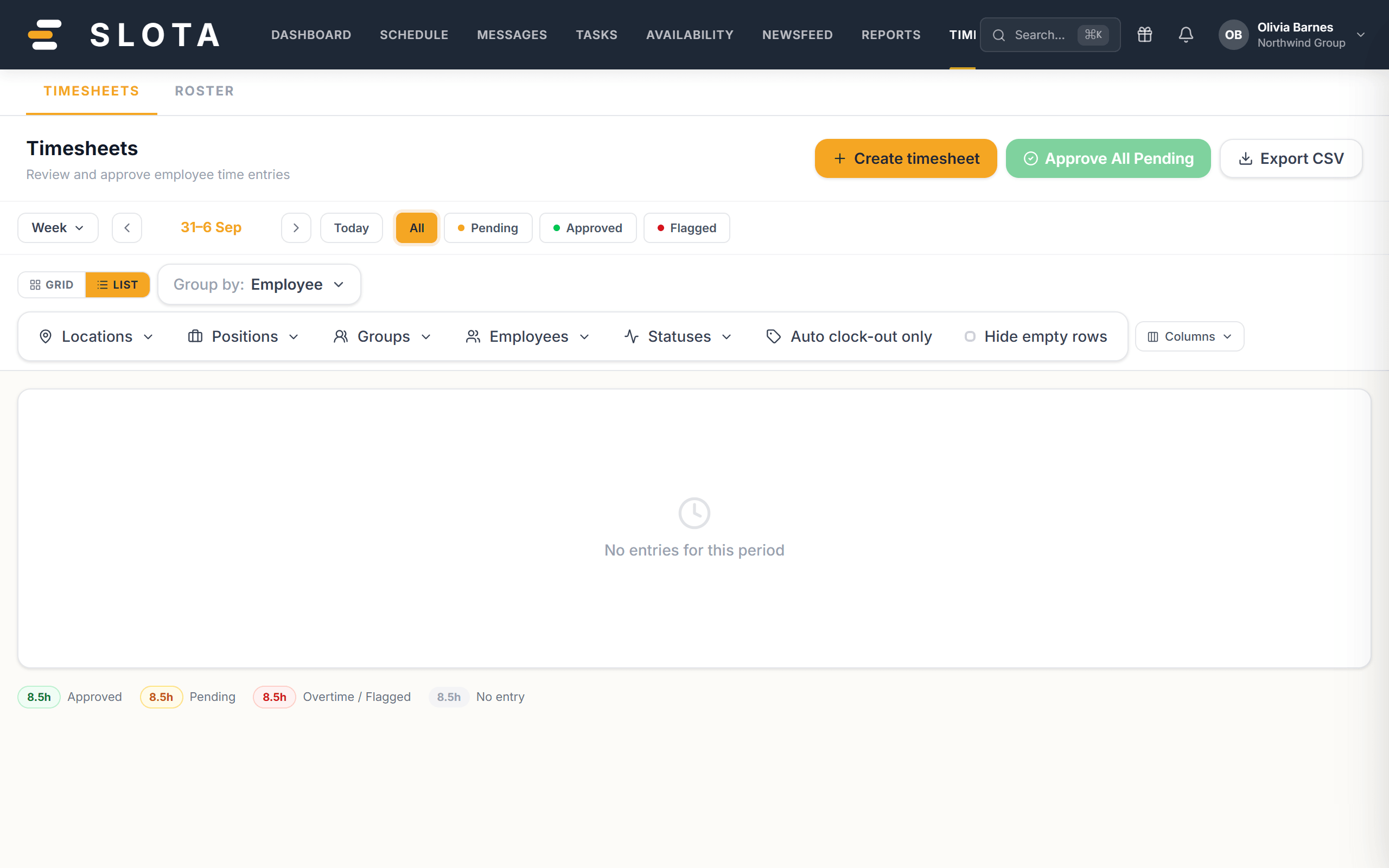Click the gift icon in the header
This screenshot has width=1389, height=868.
1144,34
